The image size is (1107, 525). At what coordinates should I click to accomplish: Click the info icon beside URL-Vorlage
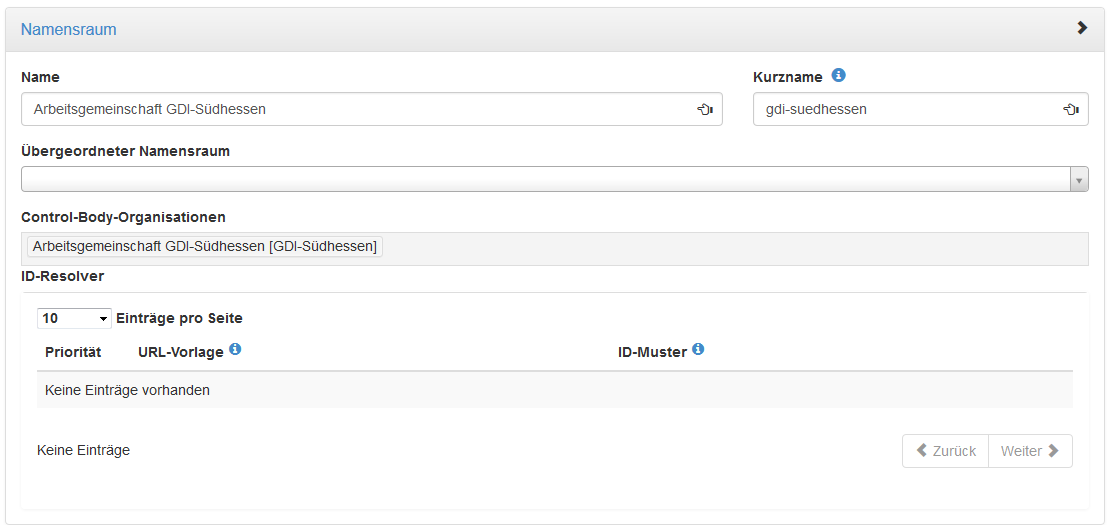pos(236,349)
